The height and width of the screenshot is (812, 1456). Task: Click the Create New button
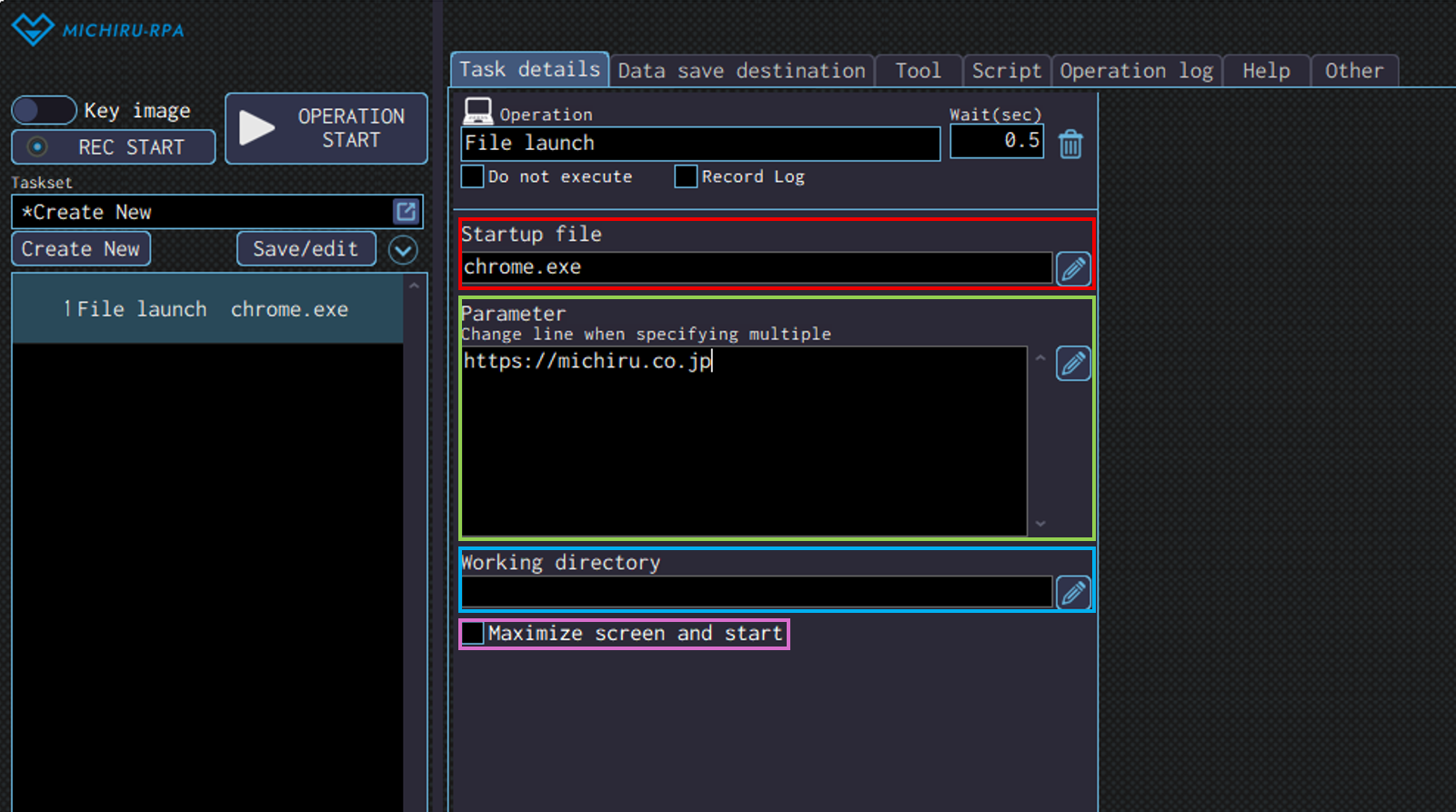coord(81,249)
